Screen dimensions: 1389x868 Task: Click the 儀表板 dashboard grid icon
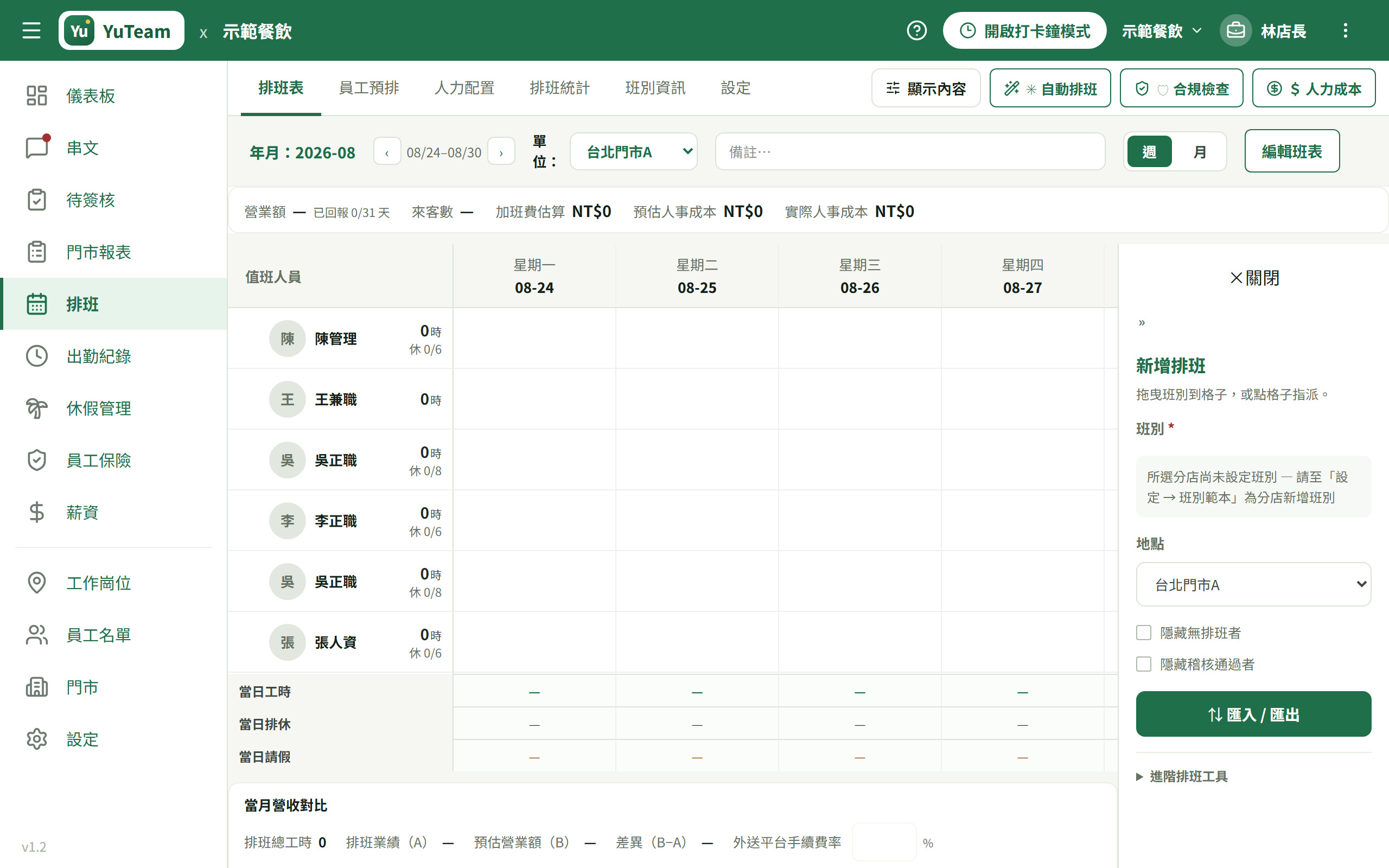[37, 95]
